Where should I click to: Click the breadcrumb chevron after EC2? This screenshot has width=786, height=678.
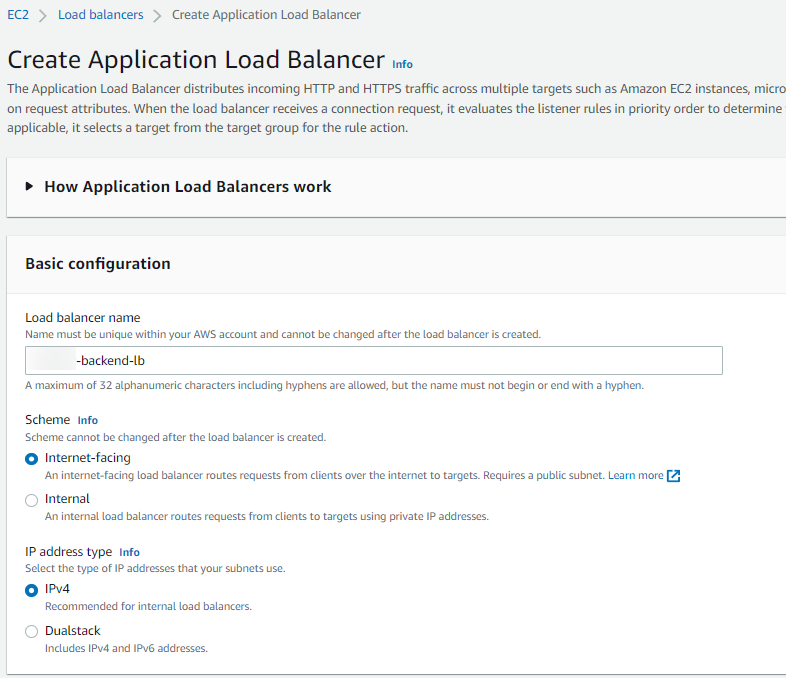coord(43,16)
